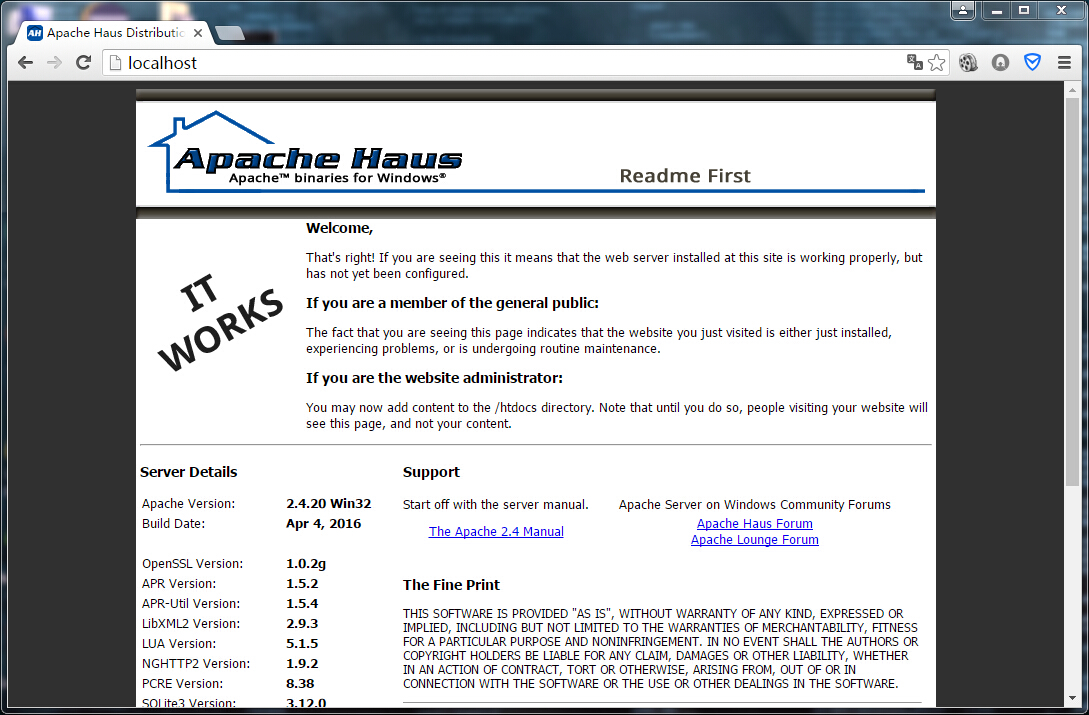Image resolution: width=1089 pixels, height=715 pixels.
Task: Close the Apache Haus Distribution tab
Action: 198,33
